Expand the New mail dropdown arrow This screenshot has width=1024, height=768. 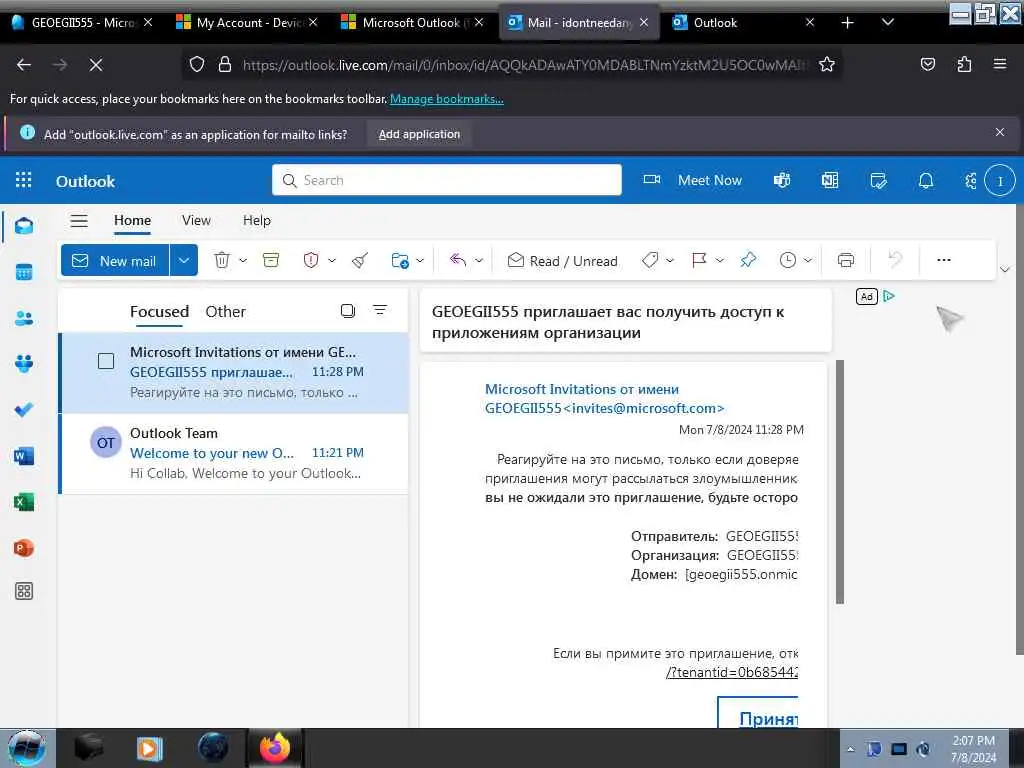pos(184,260)
